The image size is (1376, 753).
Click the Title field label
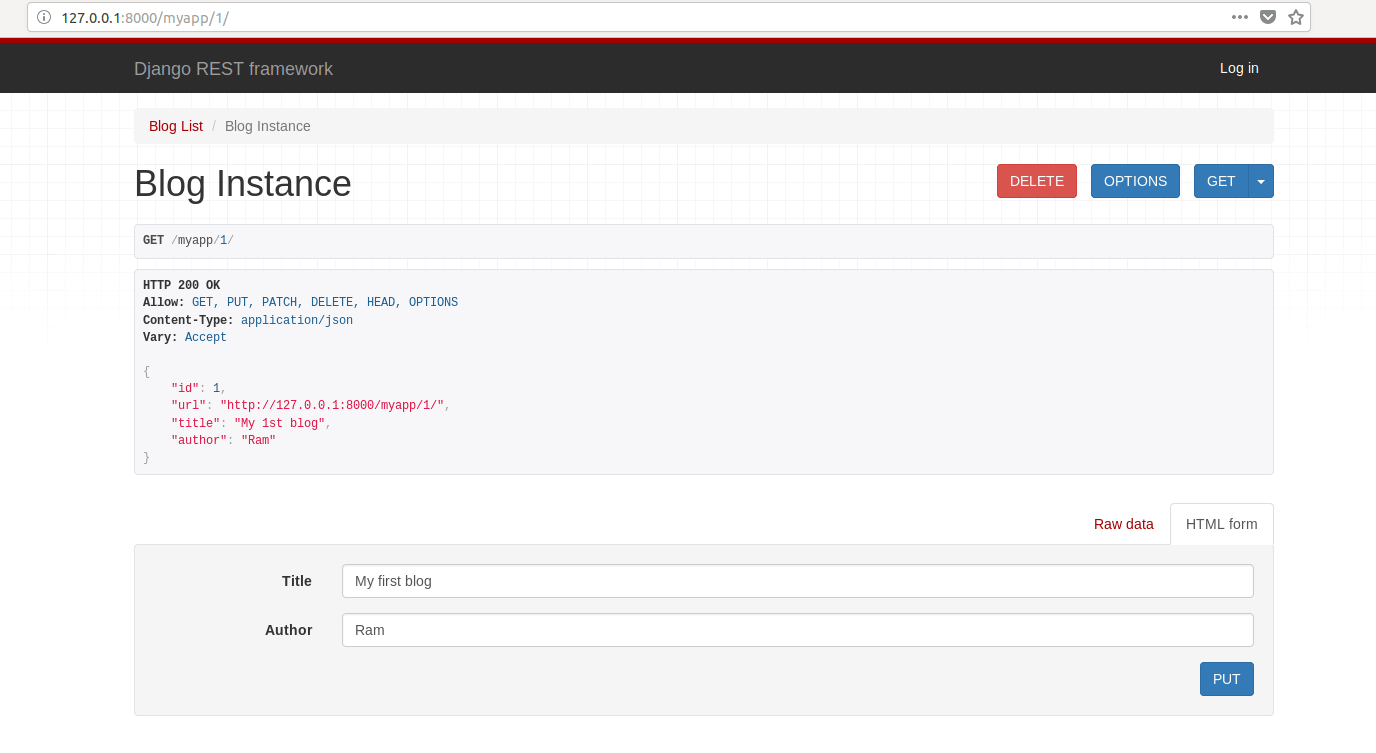click(297, 581)
